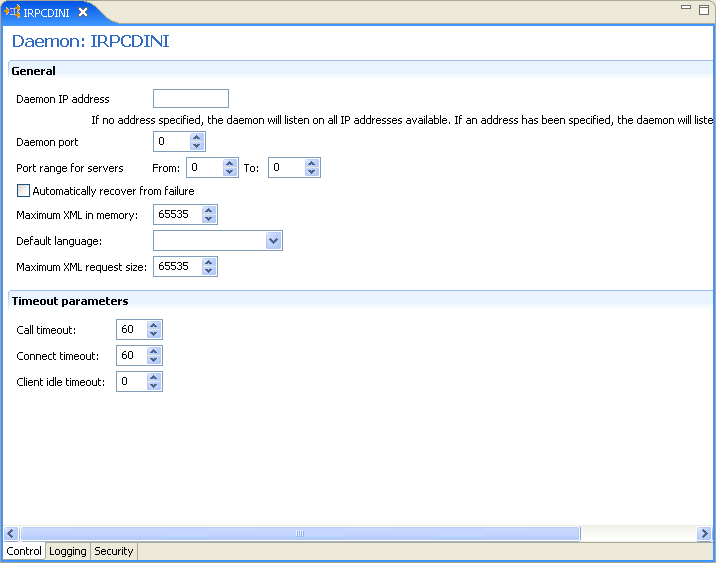Viewport: 716px width, 563px height.
Task: Decrease the Client idle timeout value
Action: (153, 386)
